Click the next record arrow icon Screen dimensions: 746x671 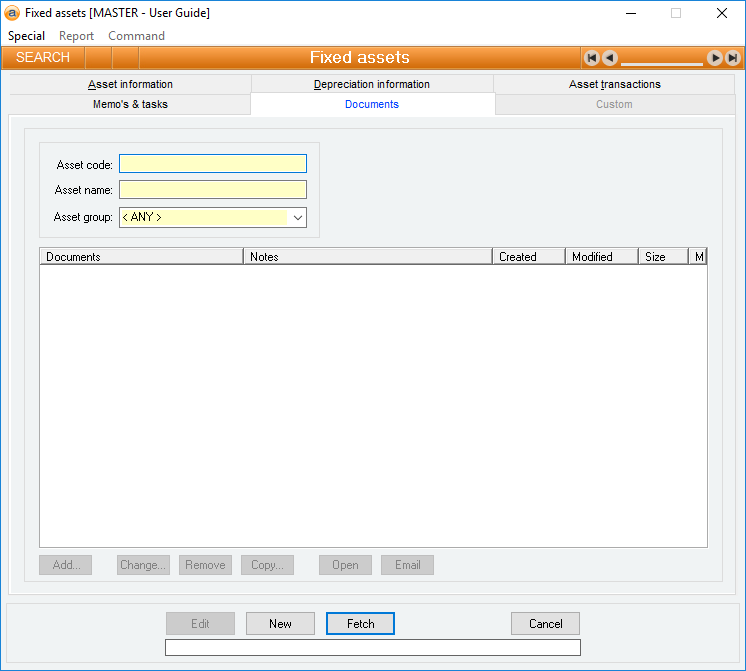pos(715,58)
